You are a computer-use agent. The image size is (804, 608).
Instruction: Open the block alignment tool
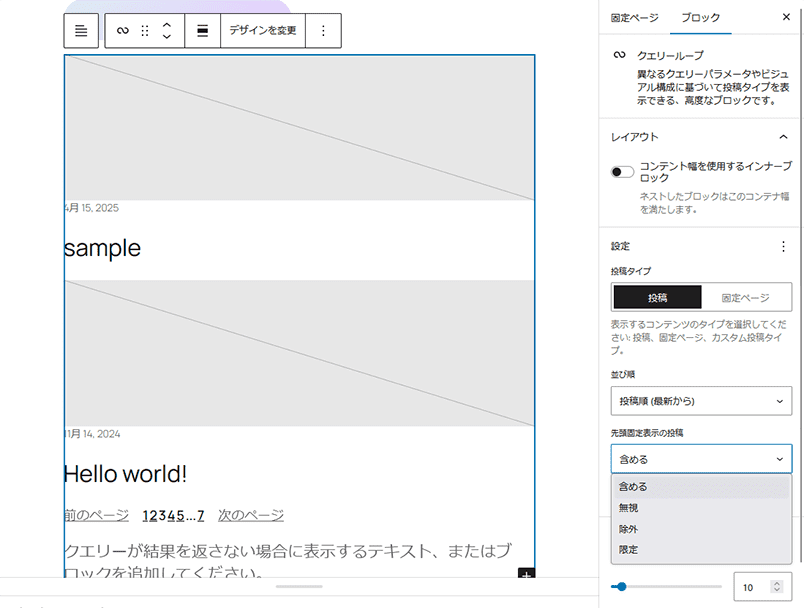click(x=203, y=31)
